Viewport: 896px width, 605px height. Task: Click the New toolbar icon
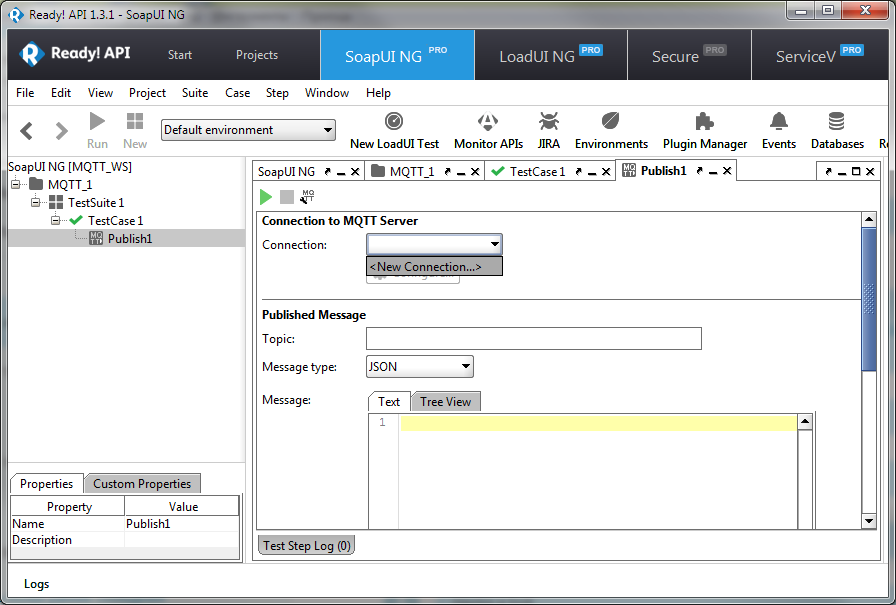coord(135,131)
